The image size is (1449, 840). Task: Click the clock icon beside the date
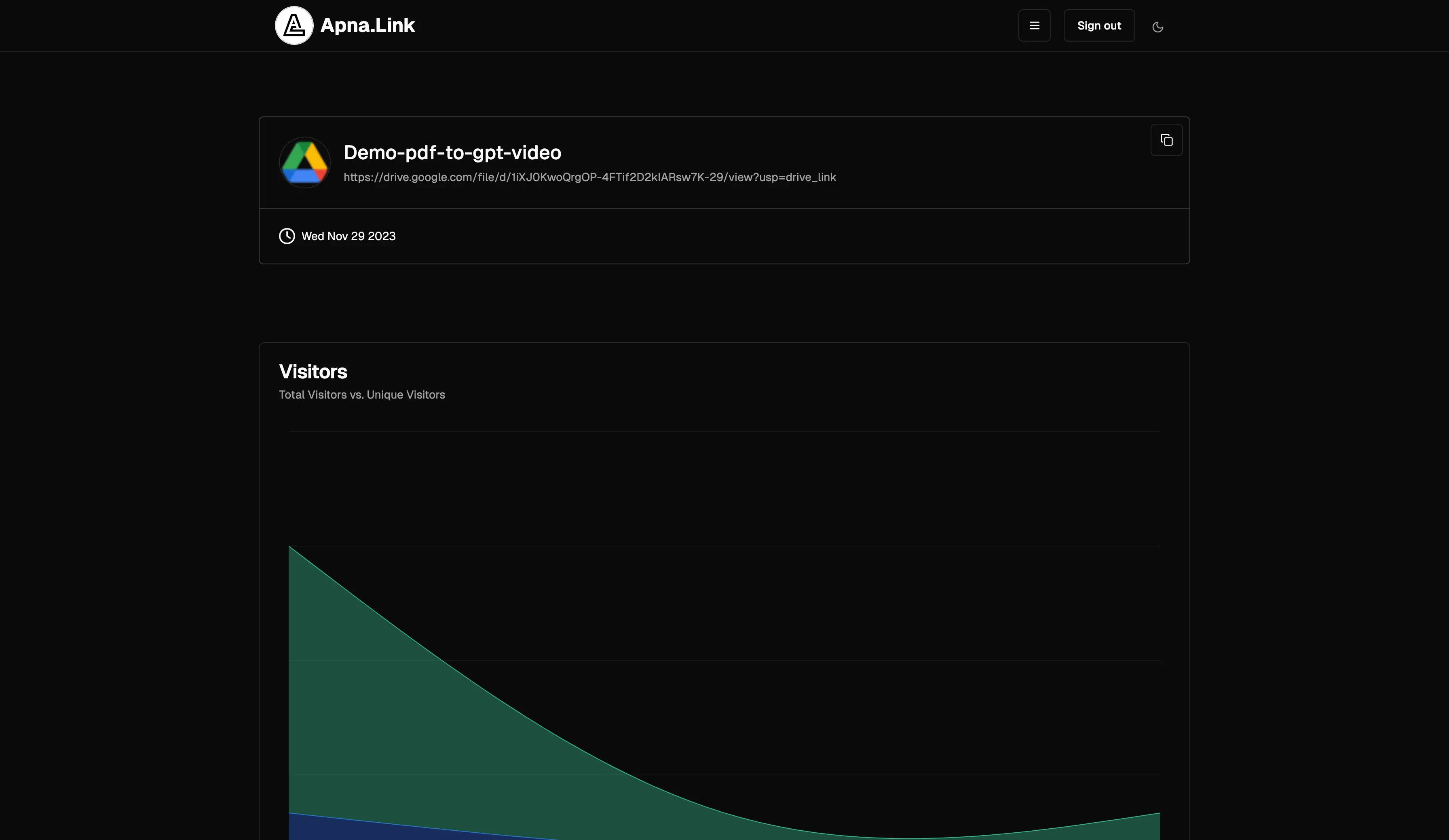click(287, 236)
